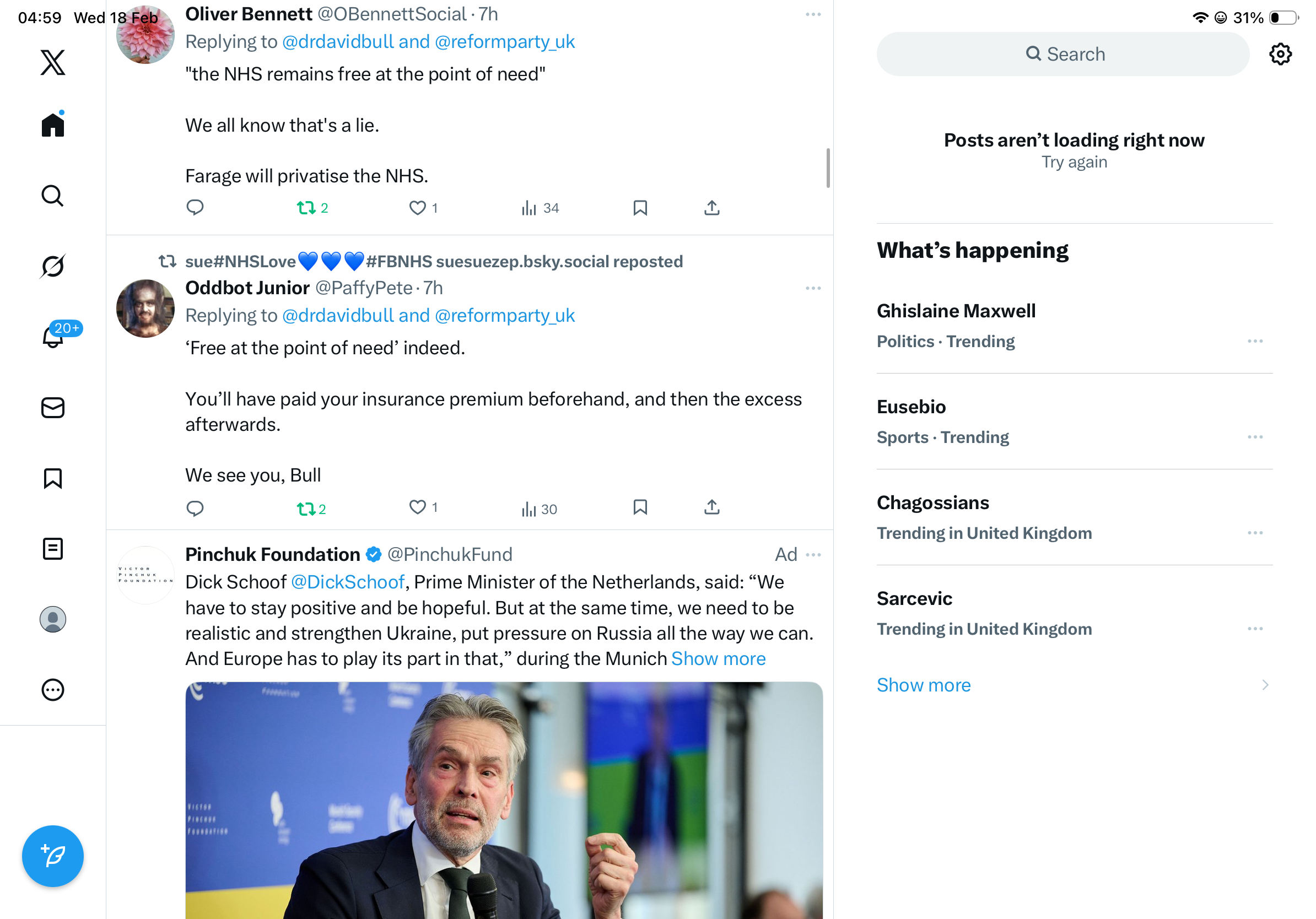The image size is (1316, 919).
Task: Like Oliver Bennett's post
Action: point(417,207)
